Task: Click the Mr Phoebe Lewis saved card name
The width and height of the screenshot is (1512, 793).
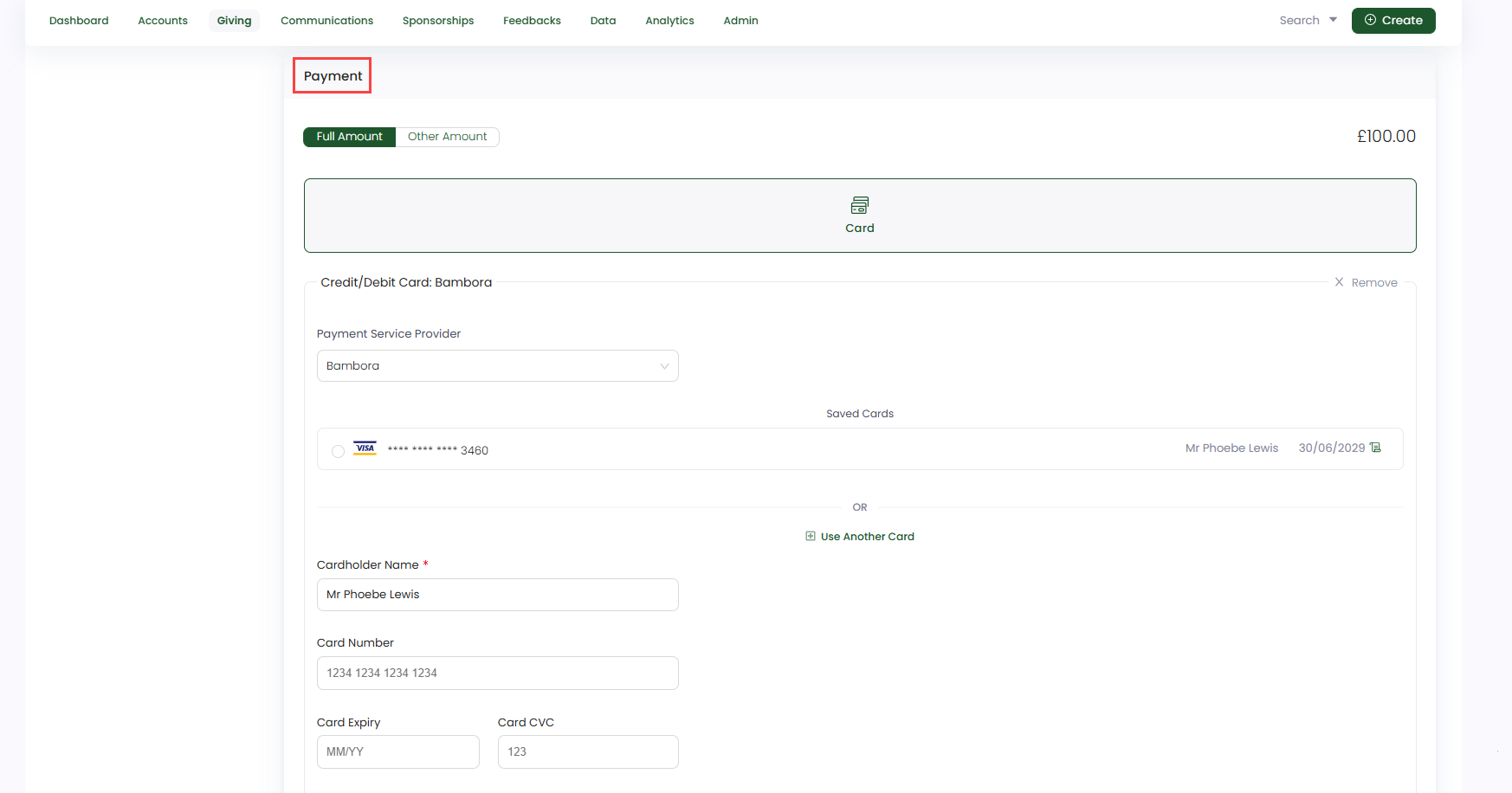Action: [x=1231, y=448]
